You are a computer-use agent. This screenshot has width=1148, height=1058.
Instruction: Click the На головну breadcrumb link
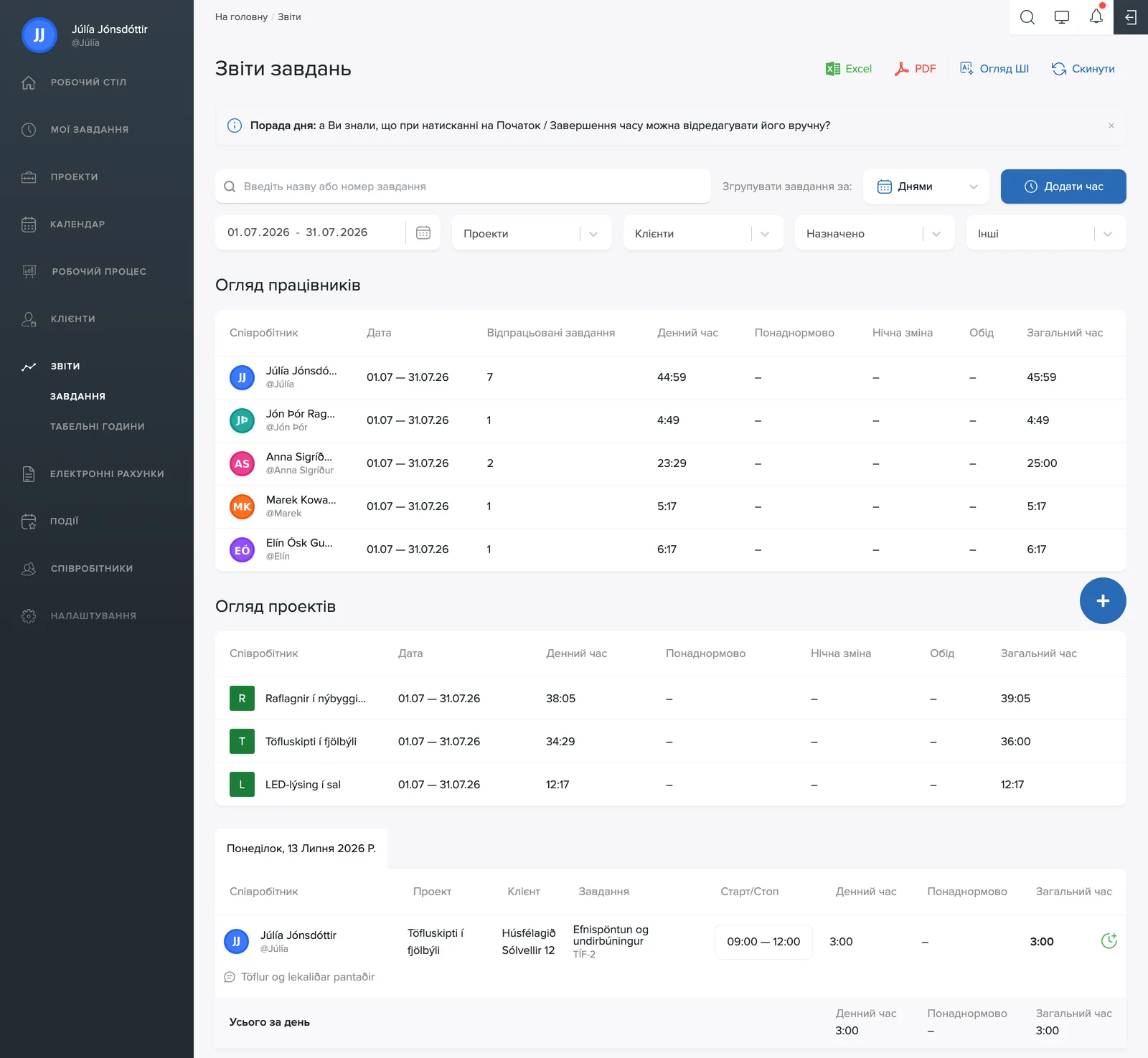tap(241, 17)
